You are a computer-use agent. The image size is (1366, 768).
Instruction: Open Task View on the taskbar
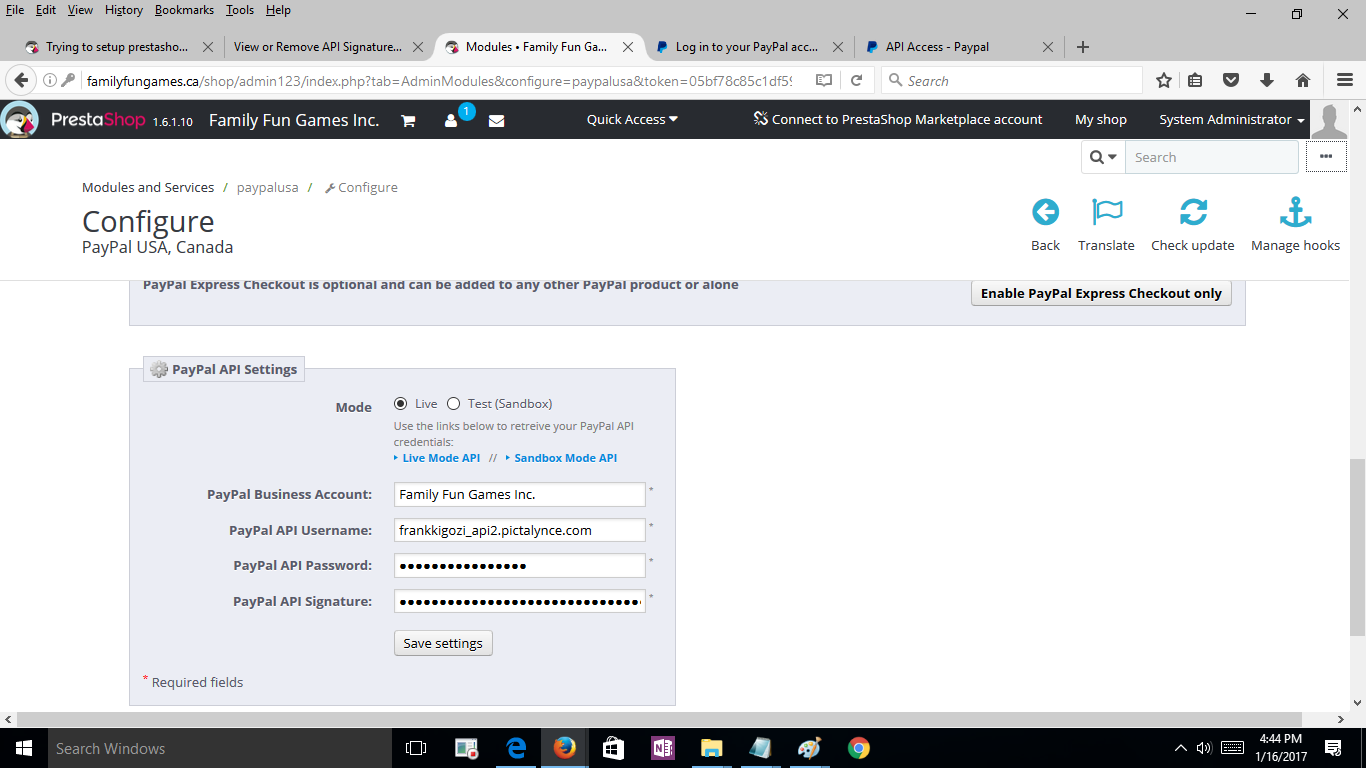pos(416,748)
